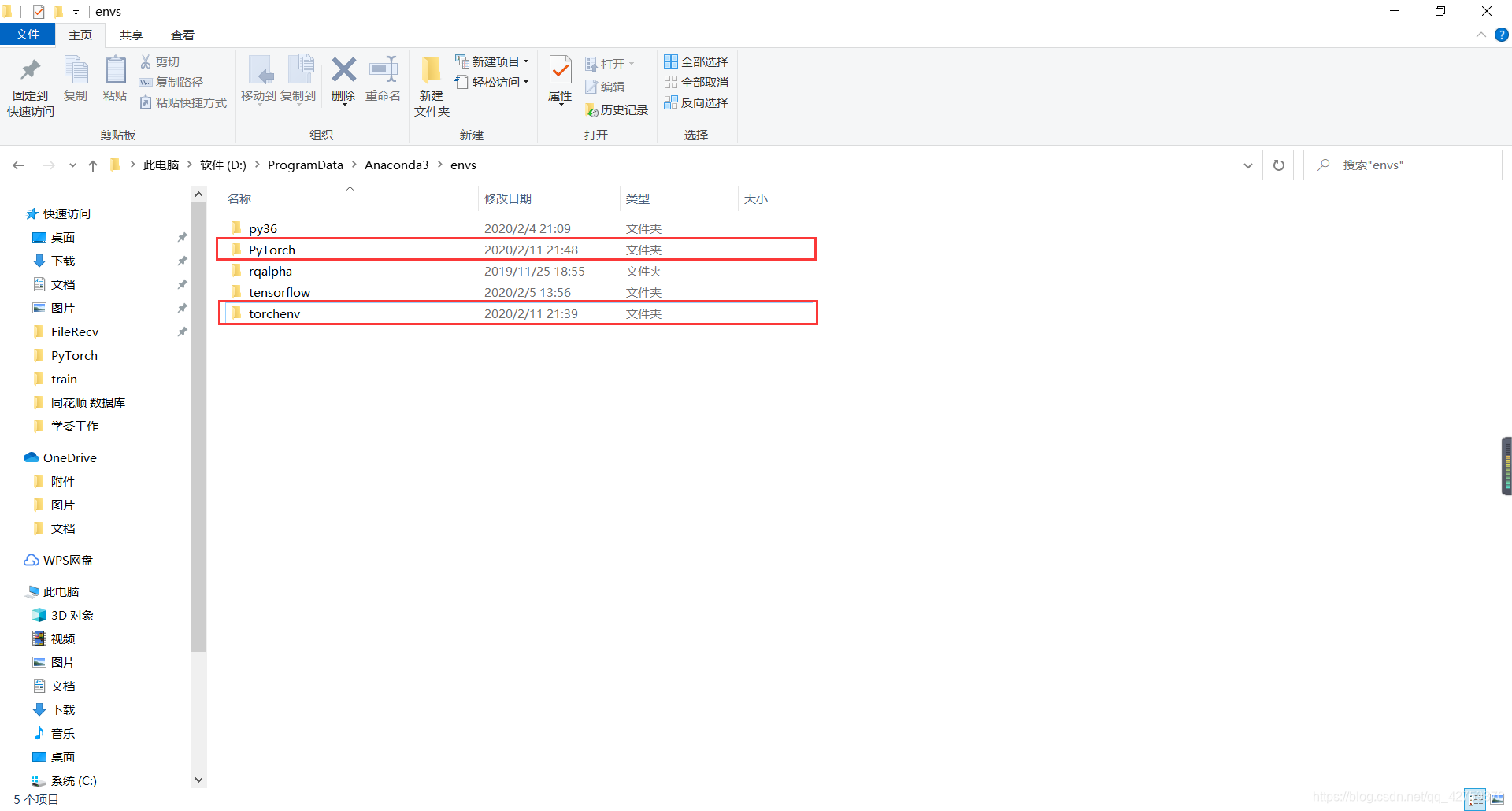Screen dimensions: 1512x811
Task: Create a New folder (新建文件夹)
Action: pyautogui.click(x=432, y=87)
